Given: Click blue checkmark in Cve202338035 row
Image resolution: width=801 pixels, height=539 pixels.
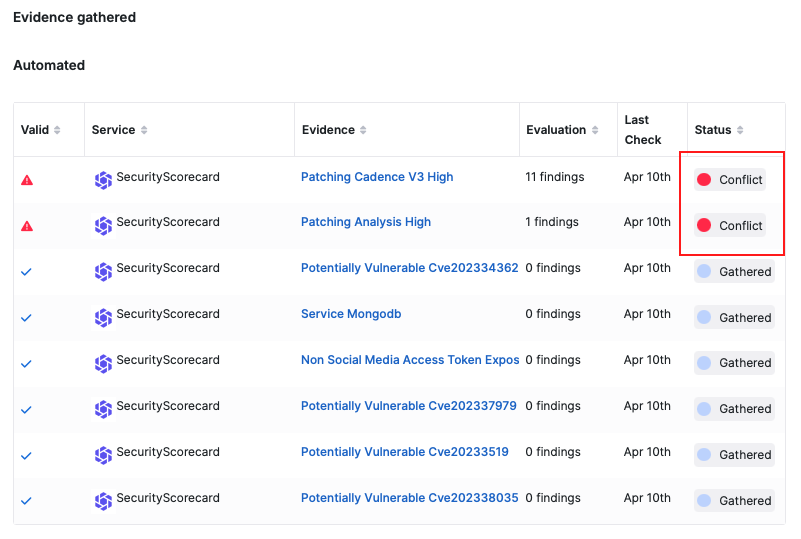Looking at the screenshot, I should click(27, 501).
